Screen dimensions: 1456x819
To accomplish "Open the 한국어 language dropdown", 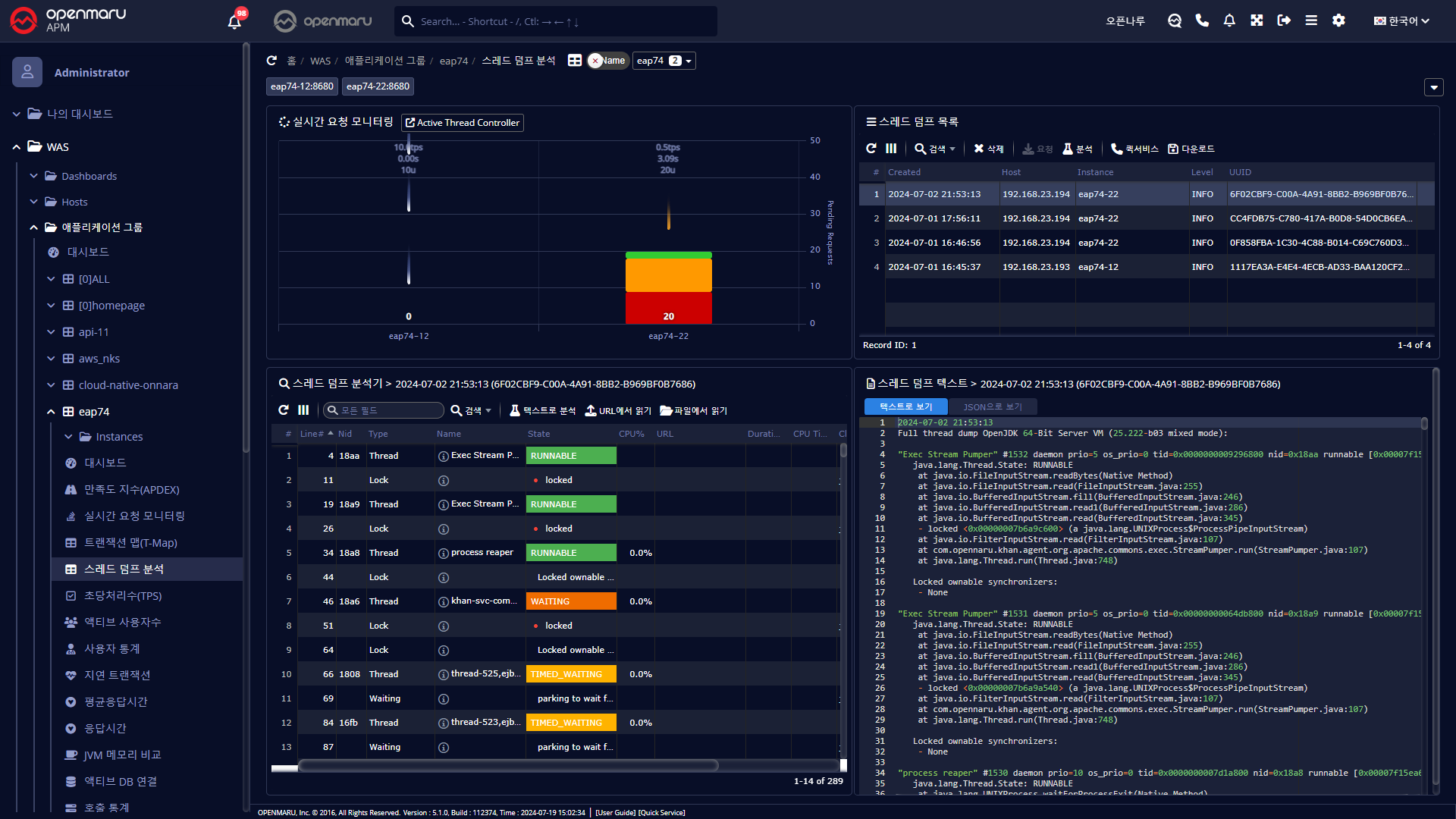I will point(1401,20).
